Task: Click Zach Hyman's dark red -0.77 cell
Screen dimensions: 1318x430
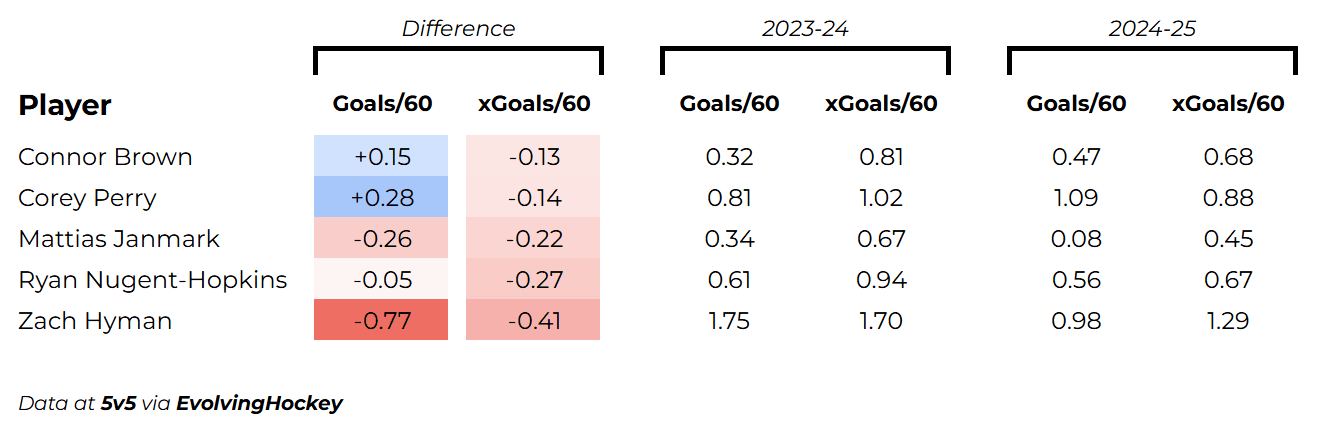Action: [x=381, y=321]
